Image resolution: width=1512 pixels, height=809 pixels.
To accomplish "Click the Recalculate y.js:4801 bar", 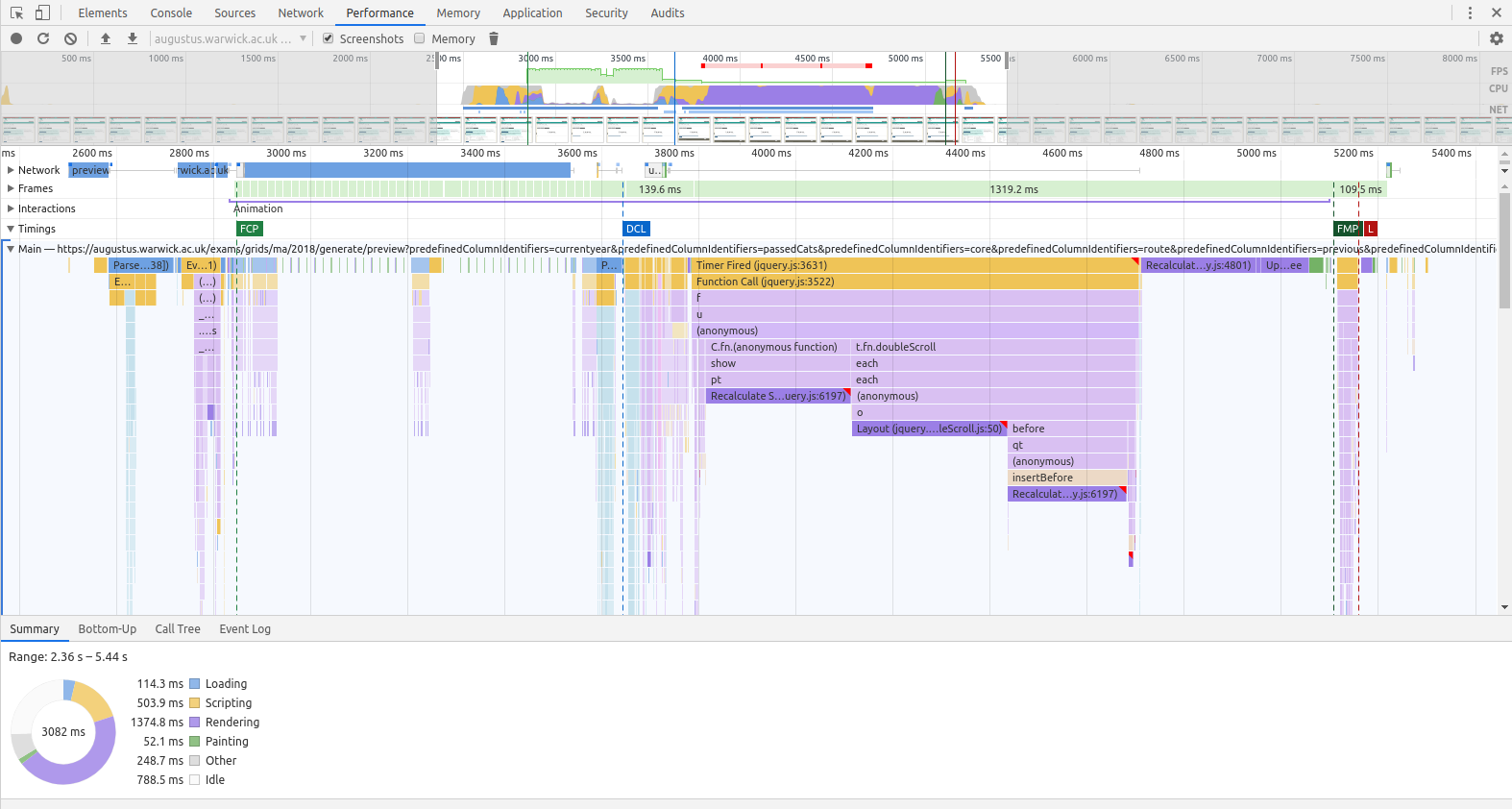I will pos(1199,265).
